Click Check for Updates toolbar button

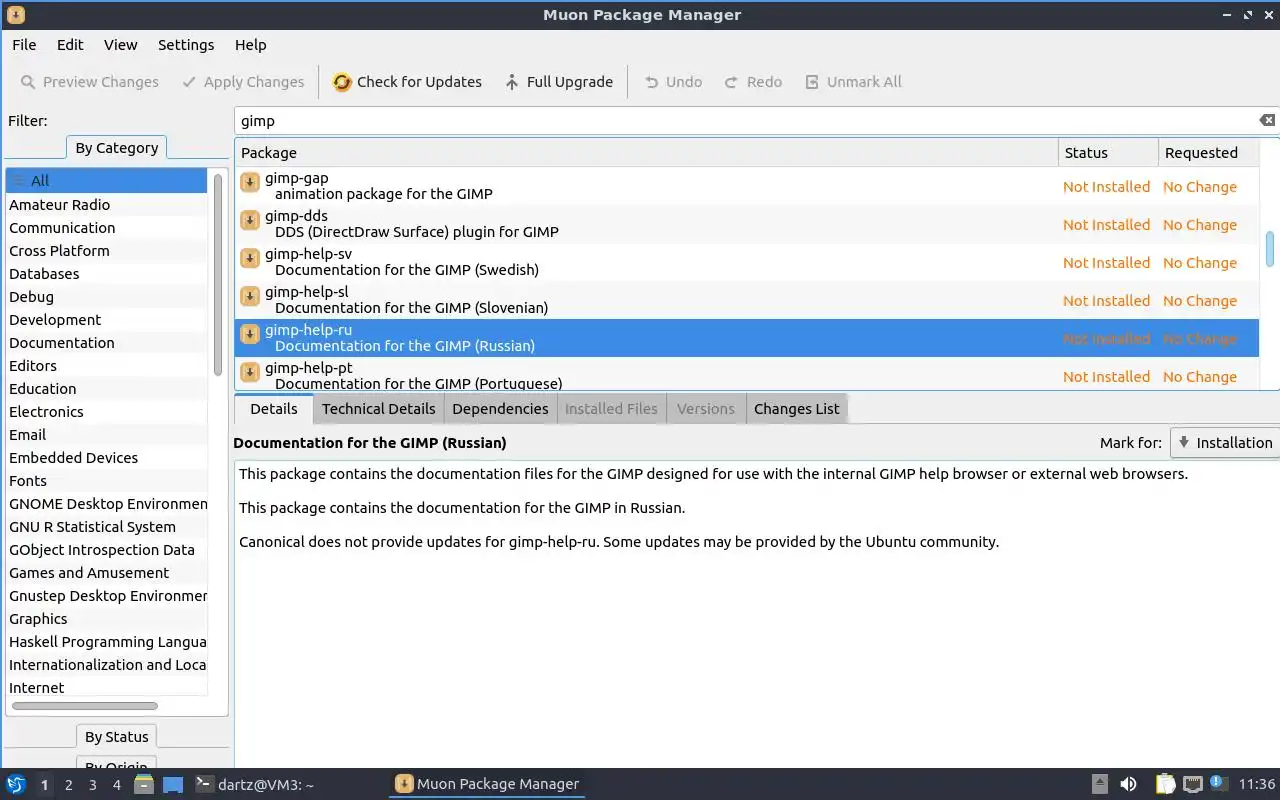(x=407, y=82)
